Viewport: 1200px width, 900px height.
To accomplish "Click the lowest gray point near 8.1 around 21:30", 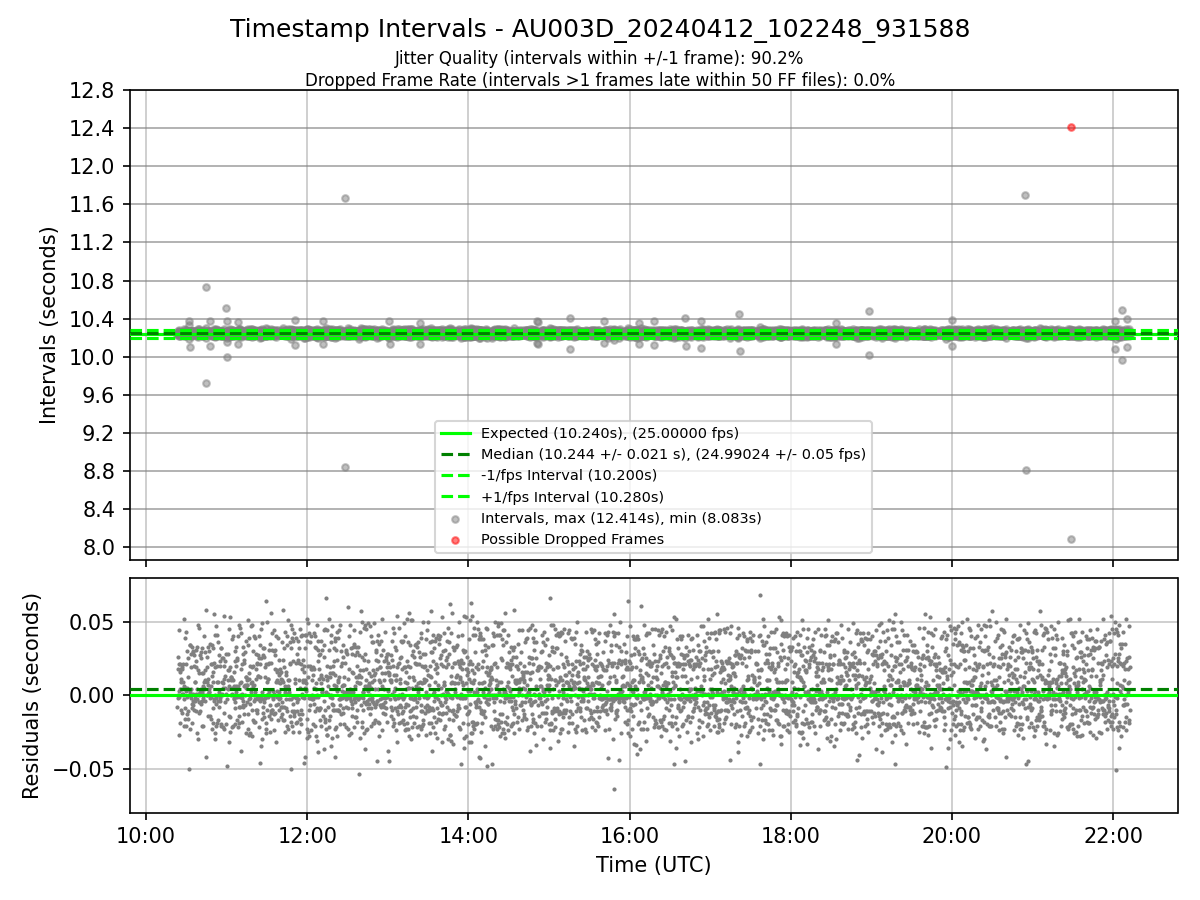I will point(1071,539).
